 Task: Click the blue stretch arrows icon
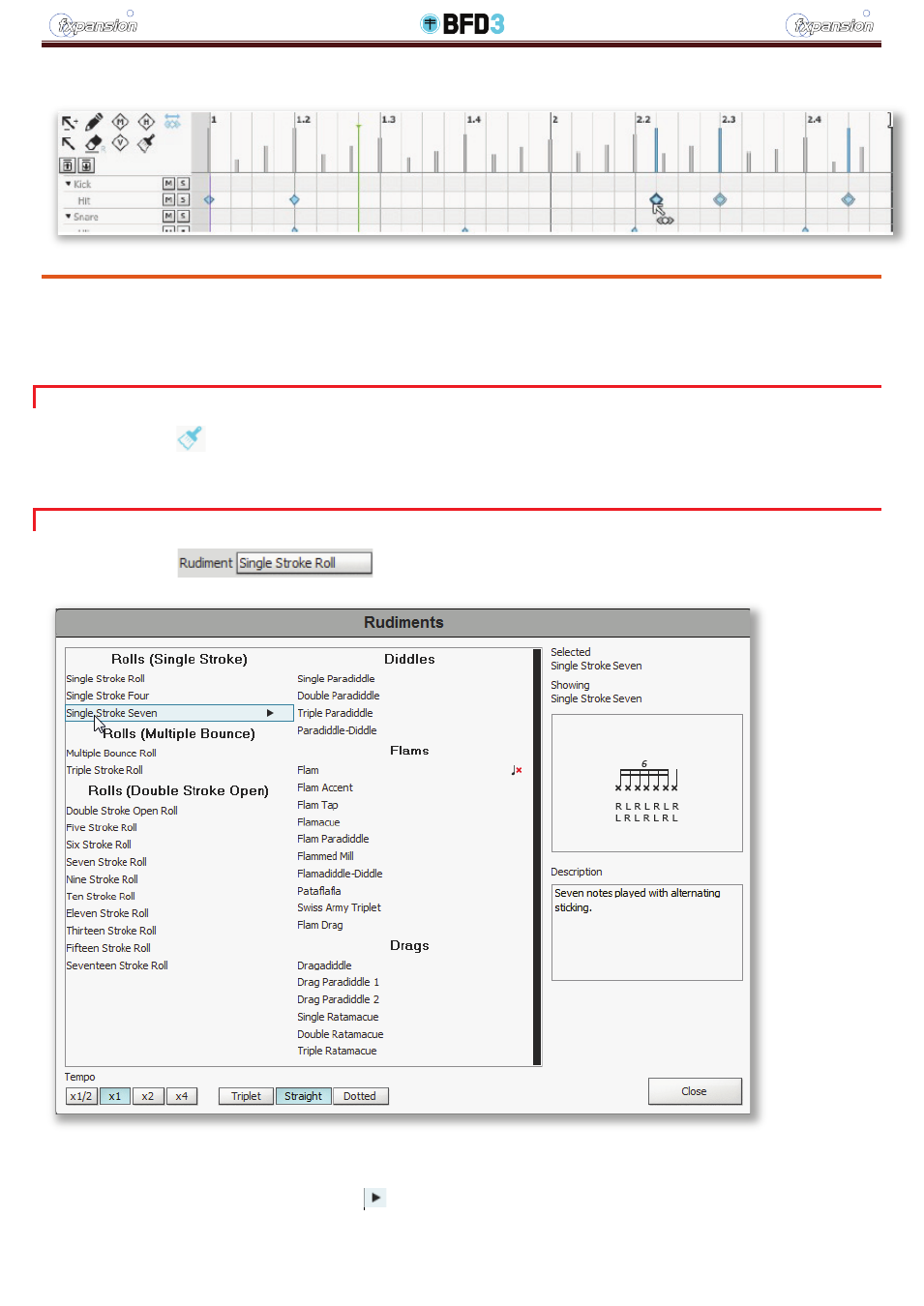(x=172, y=122)
